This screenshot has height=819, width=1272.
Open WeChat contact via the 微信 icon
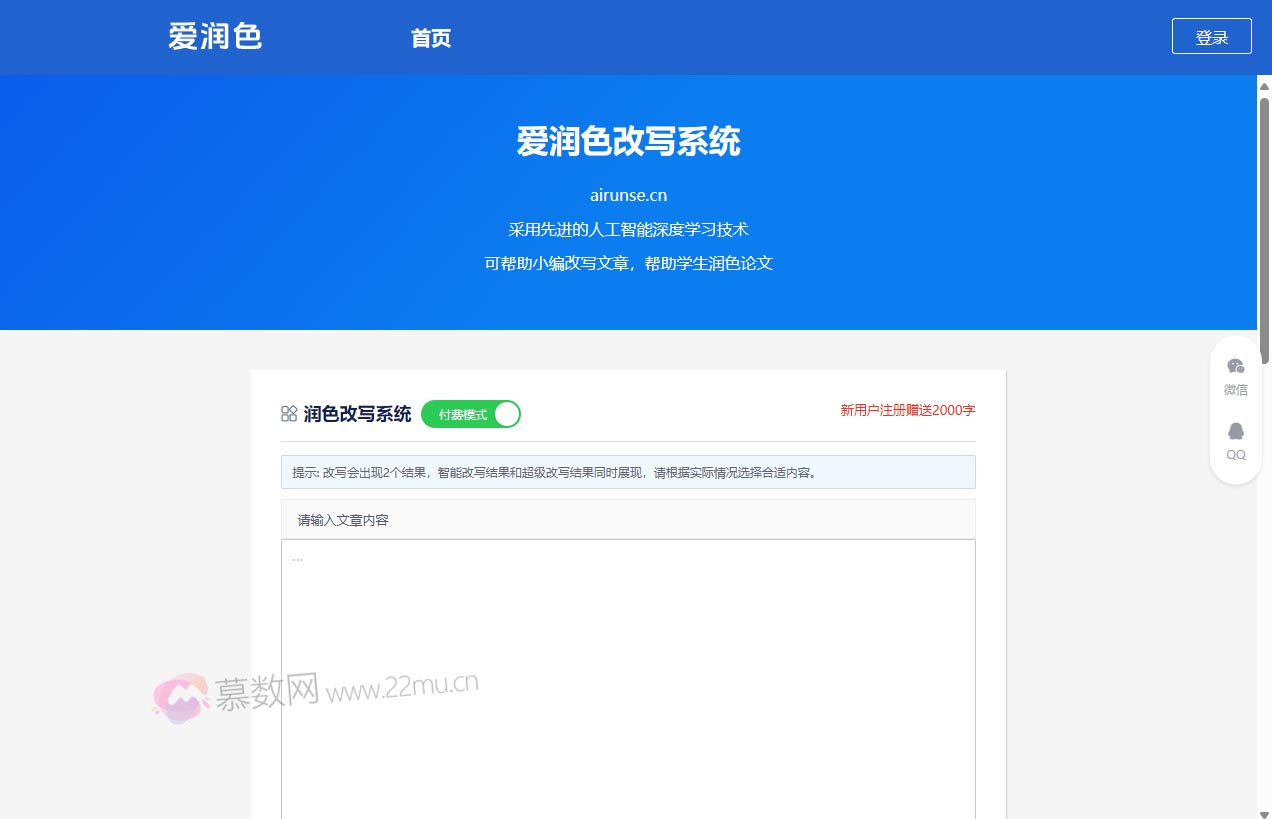(x=1235, y=365)
